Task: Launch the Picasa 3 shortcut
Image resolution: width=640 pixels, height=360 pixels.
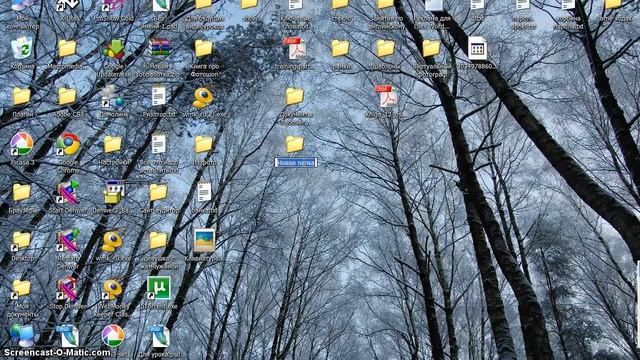Action: (22, 144)
